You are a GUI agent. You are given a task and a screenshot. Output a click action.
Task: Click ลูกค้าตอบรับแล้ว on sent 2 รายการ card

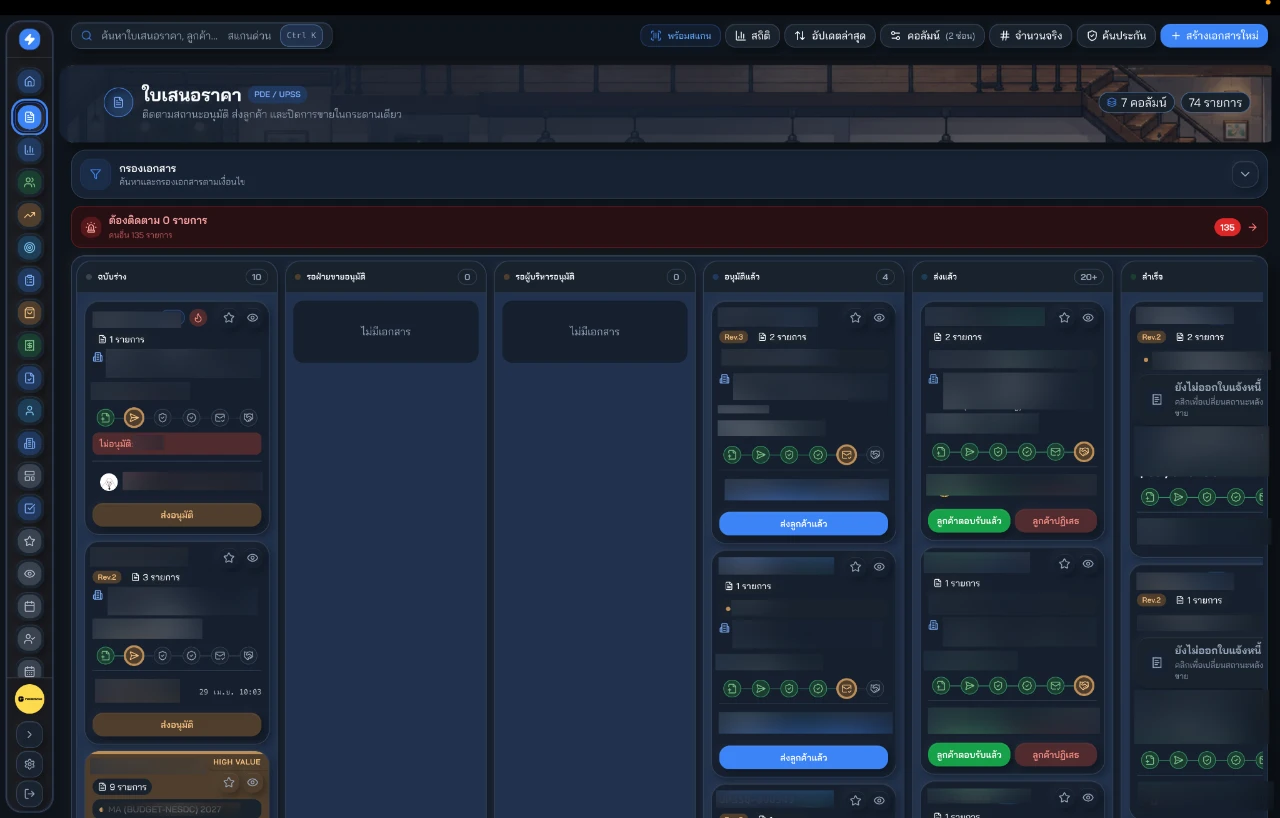[969, 521]
